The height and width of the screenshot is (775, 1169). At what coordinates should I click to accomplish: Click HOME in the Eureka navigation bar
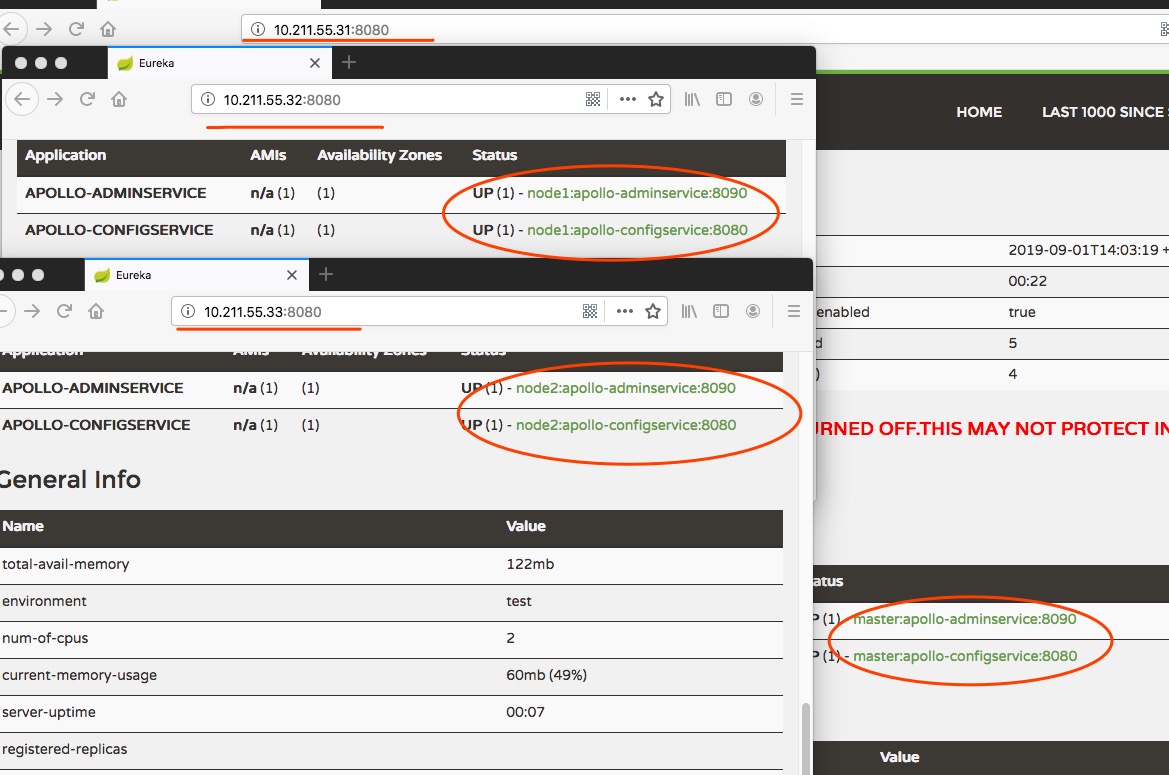pyautogui.click(x=978, y=112)
